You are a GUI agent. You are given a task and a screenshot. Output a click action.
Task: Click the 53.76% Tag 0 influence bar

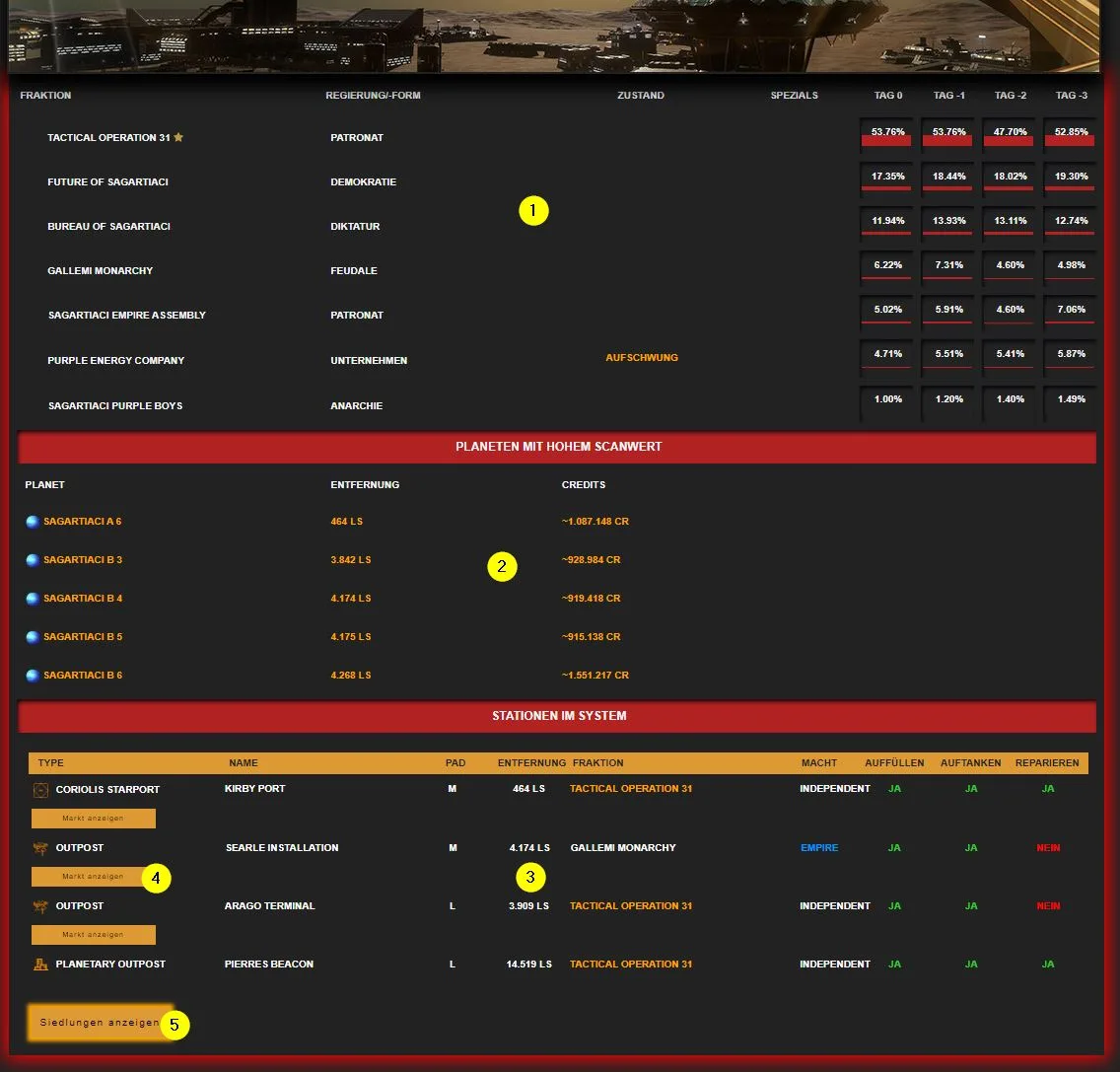coord(887,136)
